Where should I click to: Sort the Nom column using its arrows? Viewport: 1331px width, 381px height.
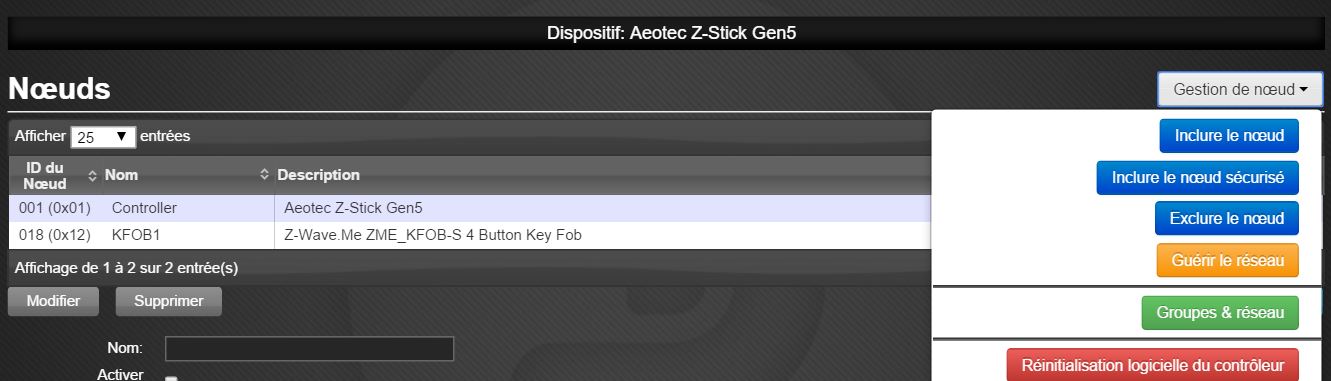click(x=265, y=175)
